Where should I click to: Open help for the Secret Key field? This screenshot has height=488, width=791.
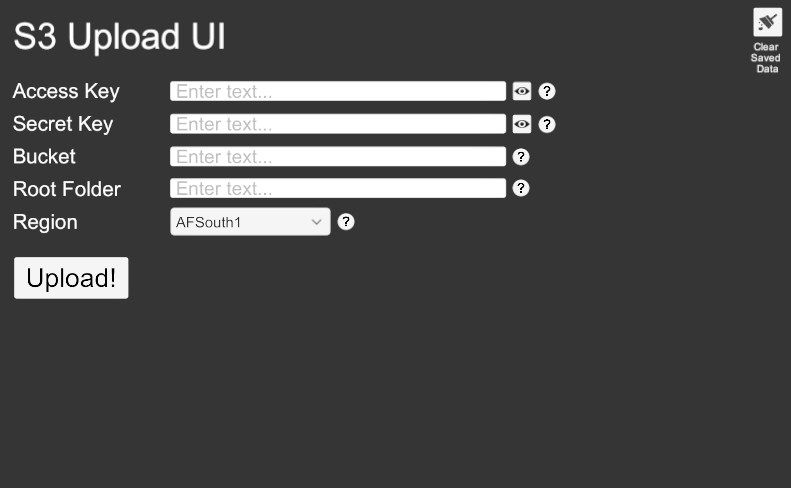tap(547, 124)
